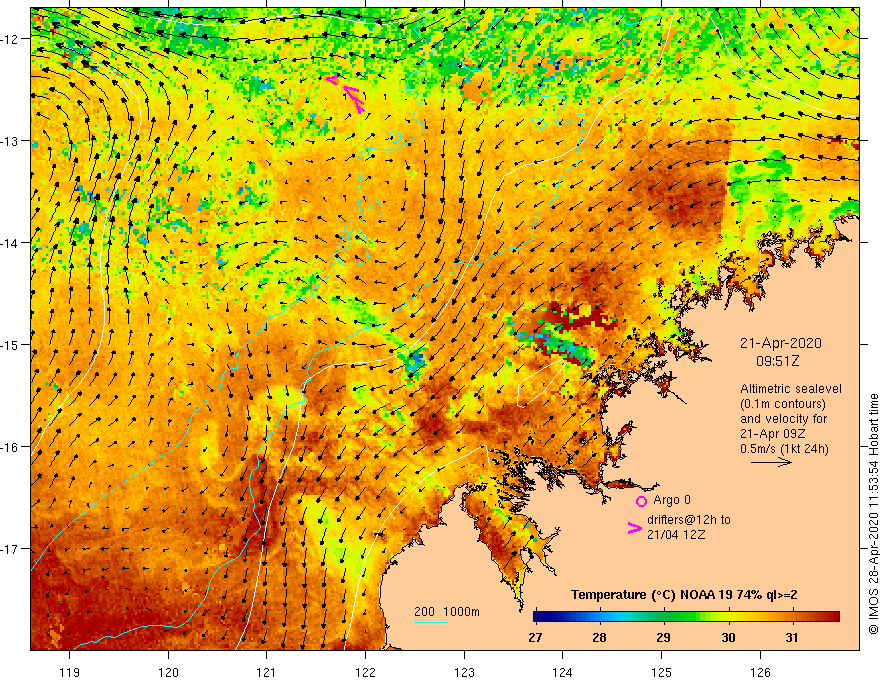Click the 'drifters@12h to' label
Image resolution: width=880 pixels, height=680 pixels.
689,520
